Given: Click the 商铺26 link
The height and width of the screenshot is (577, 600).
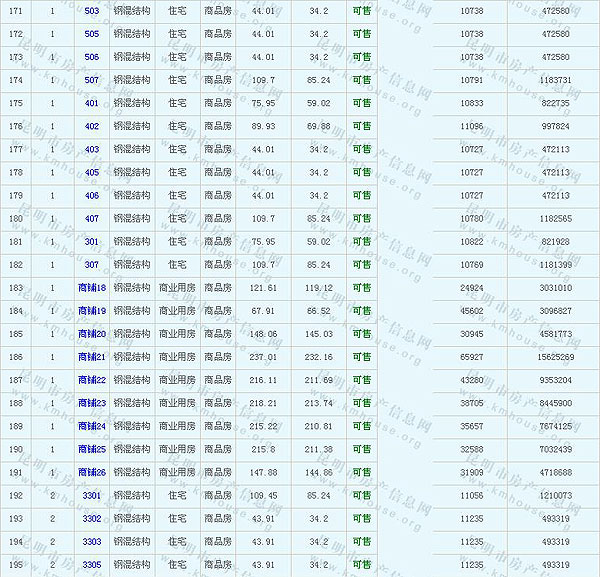Looking at the screenshot, I should 91,472.
